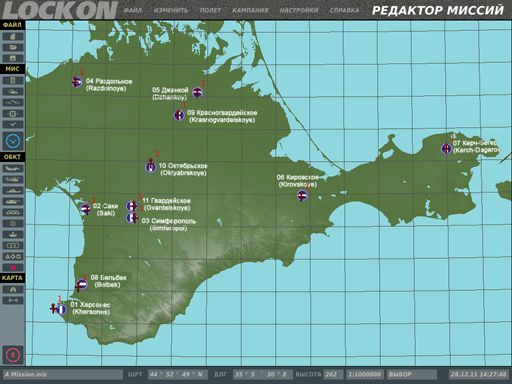512x384 pixels.
Task: Select the airplane object tool
Action: pyautogui.click(x=13, y=168)
